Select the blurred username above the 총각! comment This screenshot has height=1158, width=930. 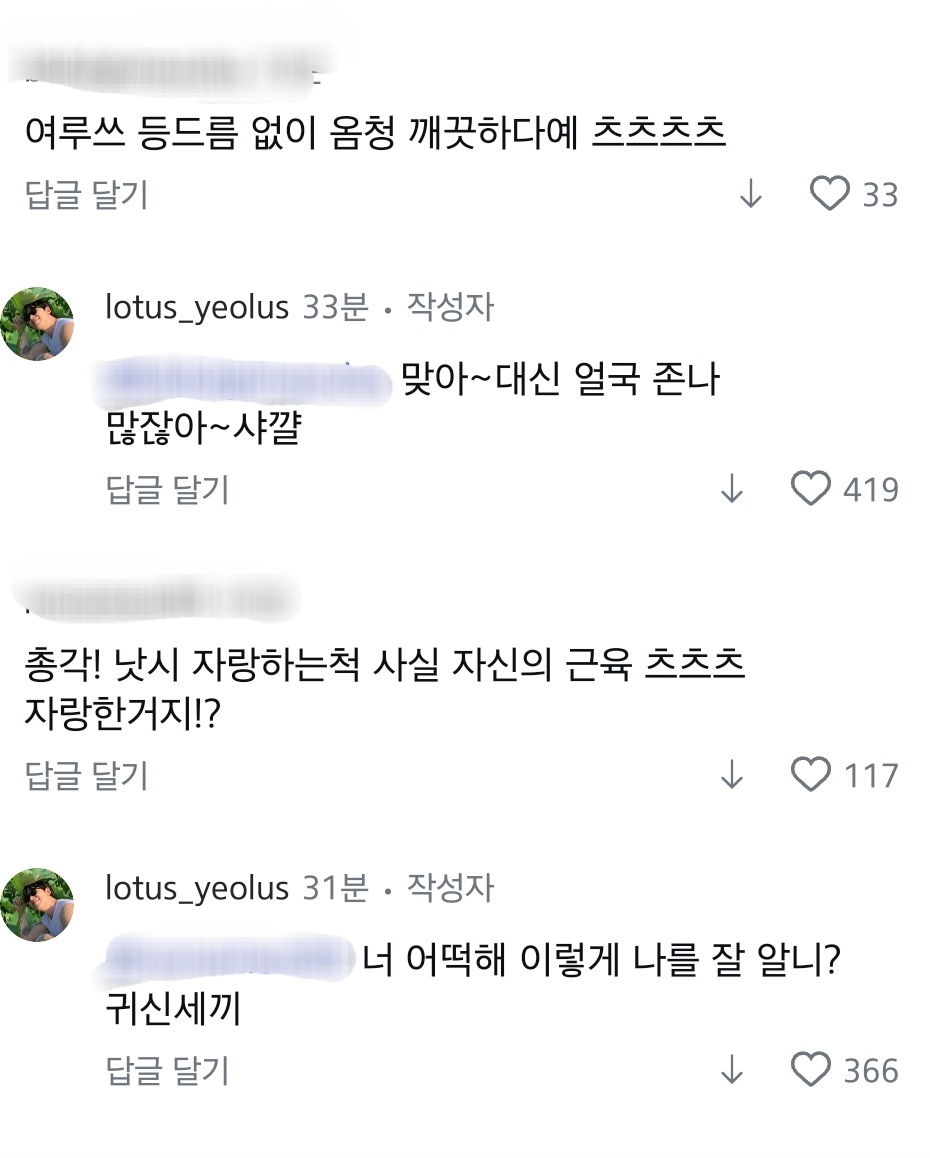point(160,597)
